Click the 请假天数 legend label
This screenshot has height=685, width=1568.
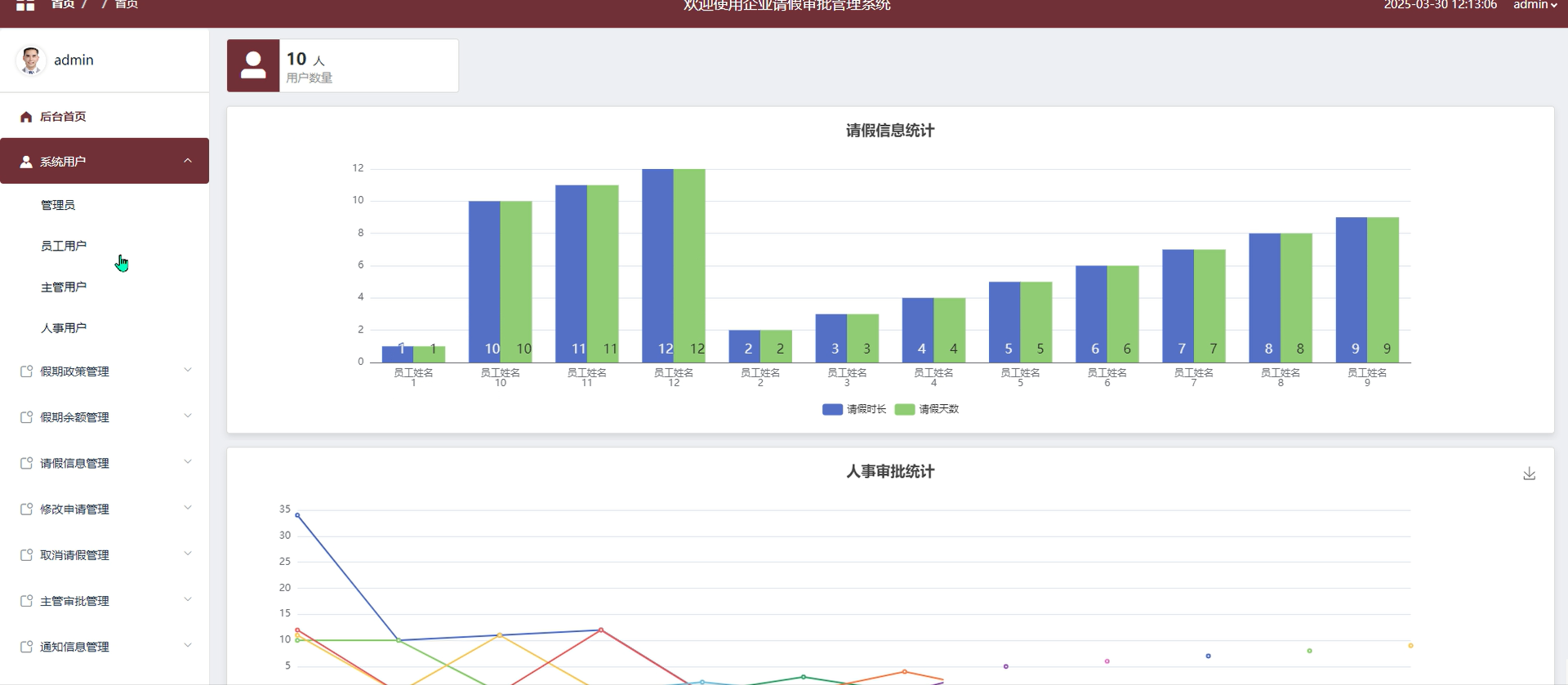point(939,409)
